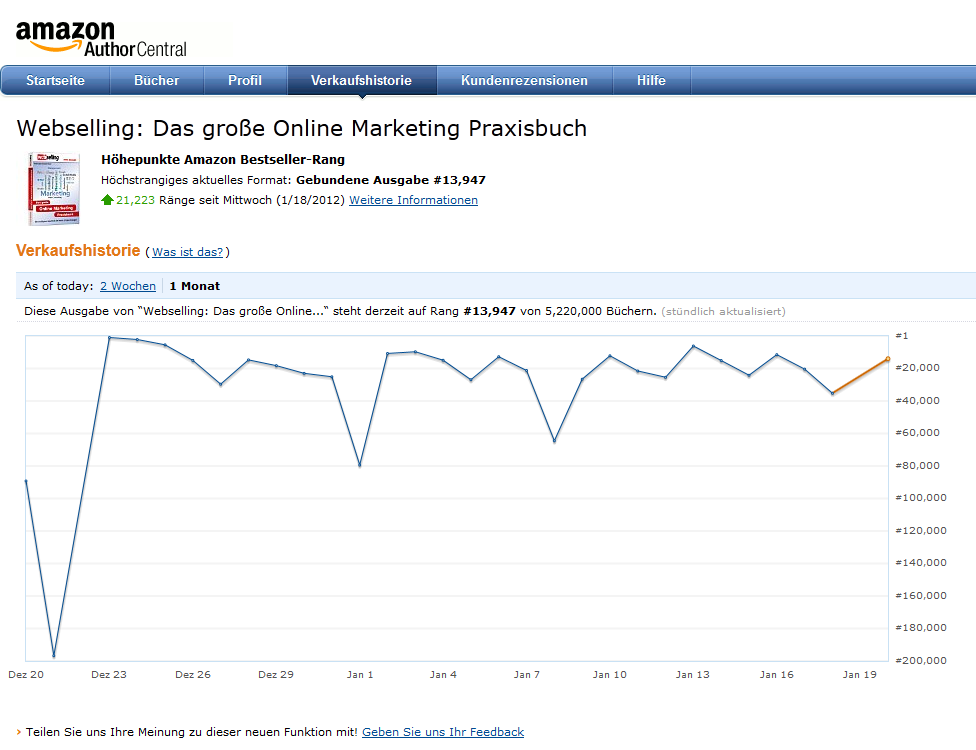Click the 'Jan 4' axis label
The height and width of the screenshot is (750, 976).
[x=443, y=675]
